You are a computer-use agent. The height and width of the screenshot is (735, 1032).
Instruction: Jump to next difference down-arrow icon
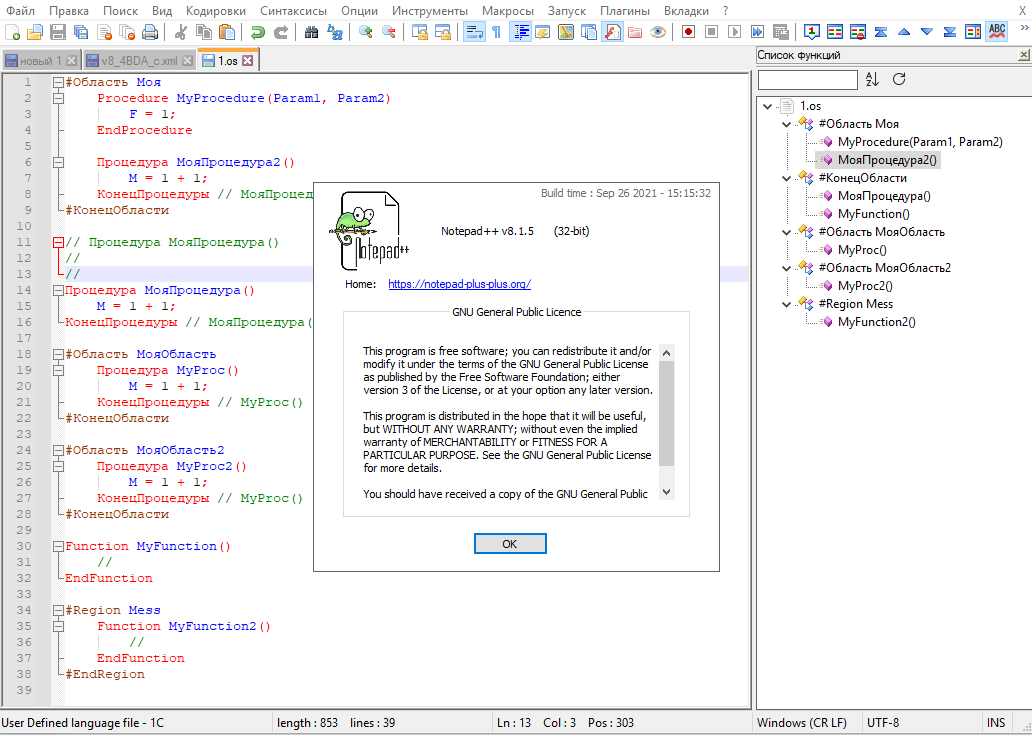927,32
